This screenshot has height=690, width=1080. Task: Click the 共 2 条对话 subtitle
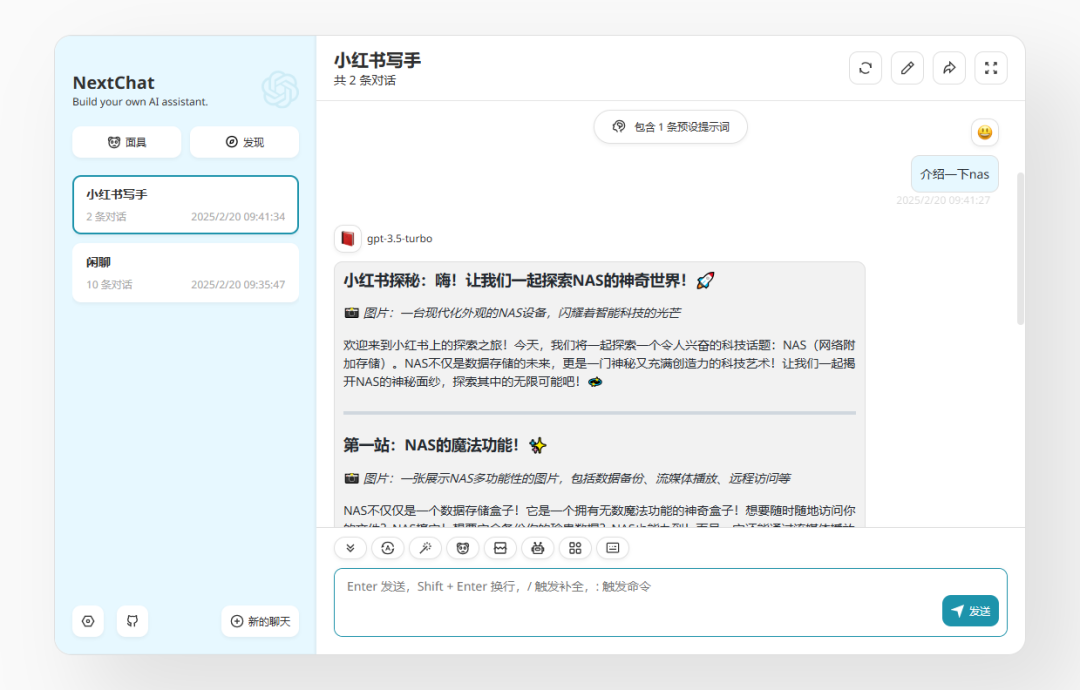tap(365, 81)
